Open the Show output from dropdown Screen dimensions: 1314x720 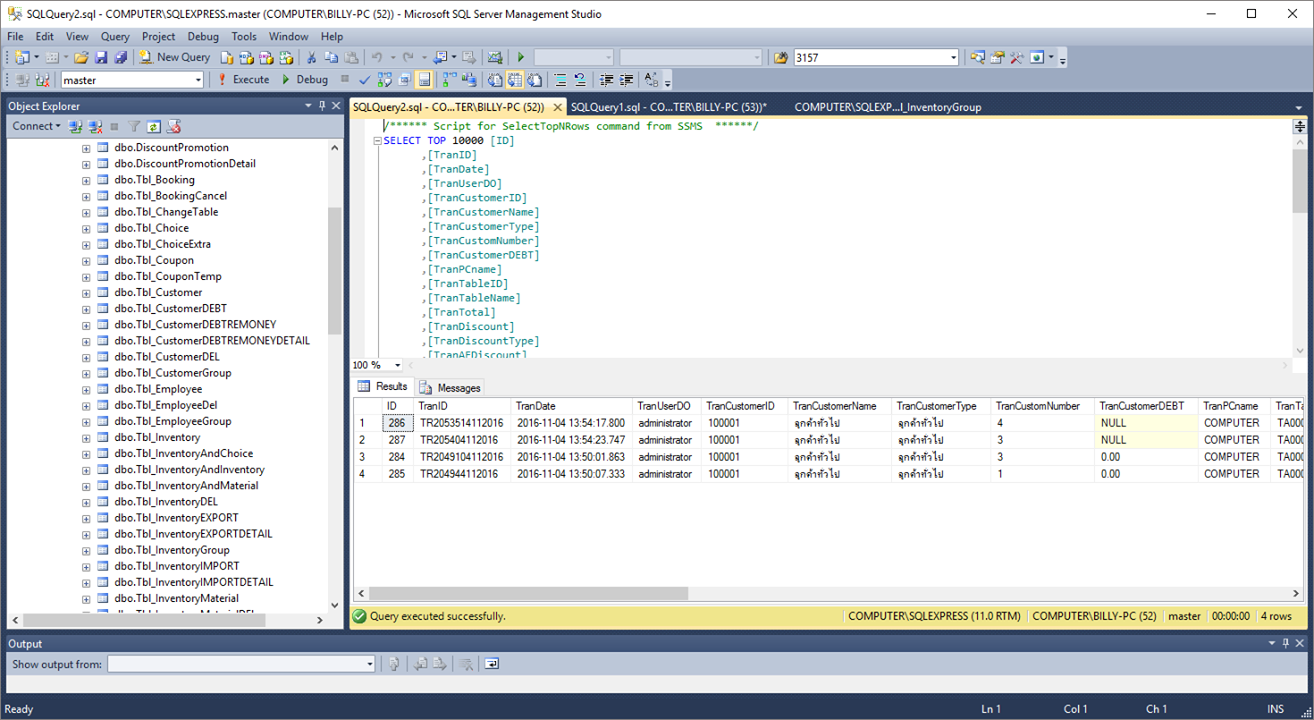tap(369, 664)
